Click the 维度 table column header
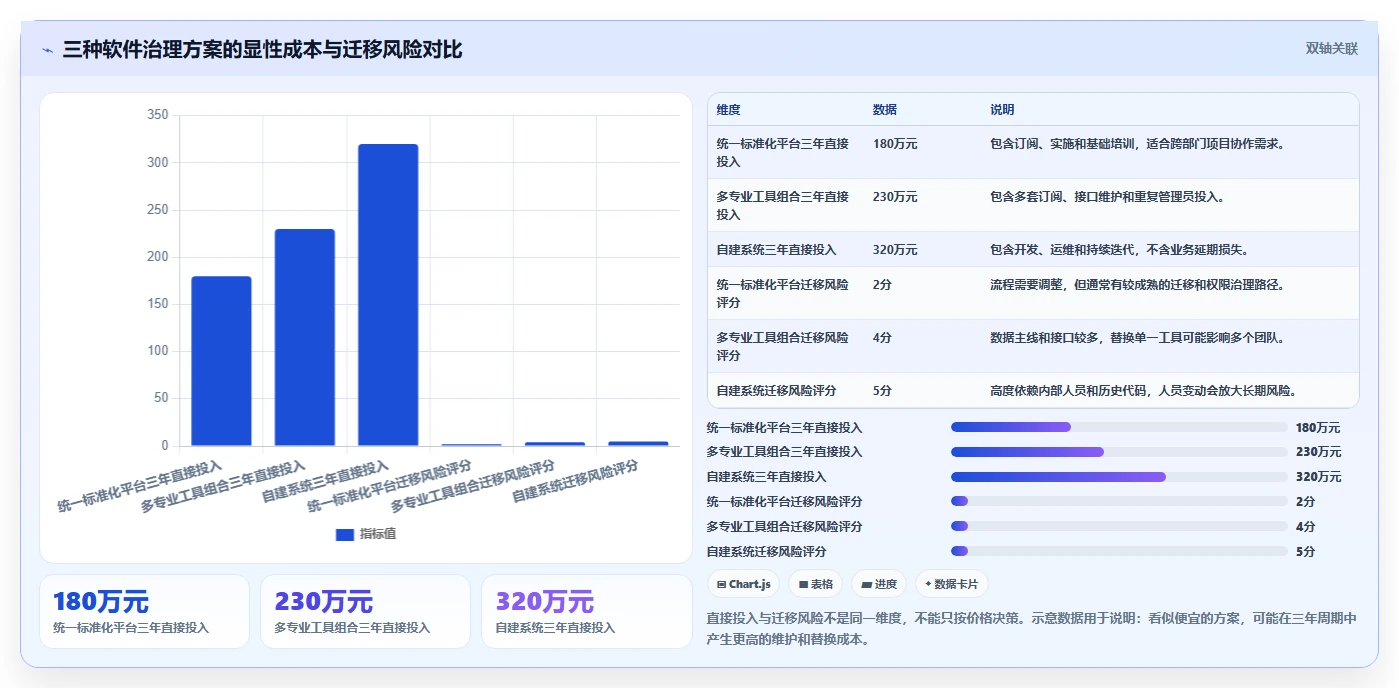Viewport: 1399px width, 688px height. 729,110
